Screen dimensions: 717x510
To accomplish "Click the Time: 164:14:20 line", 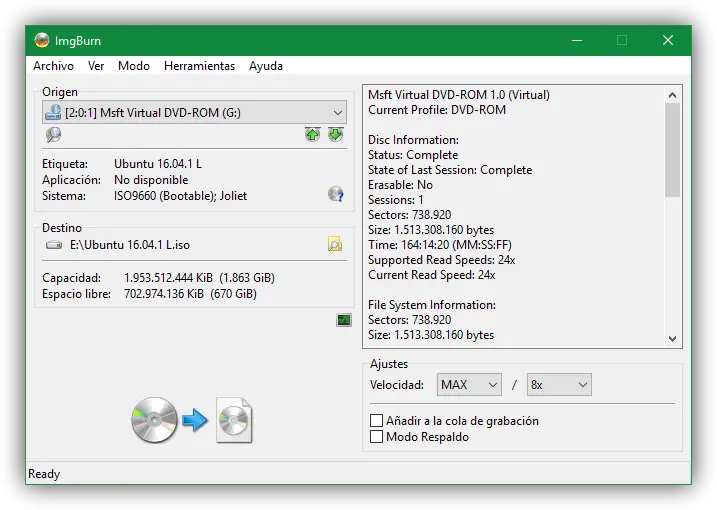I will pos(440,245).
